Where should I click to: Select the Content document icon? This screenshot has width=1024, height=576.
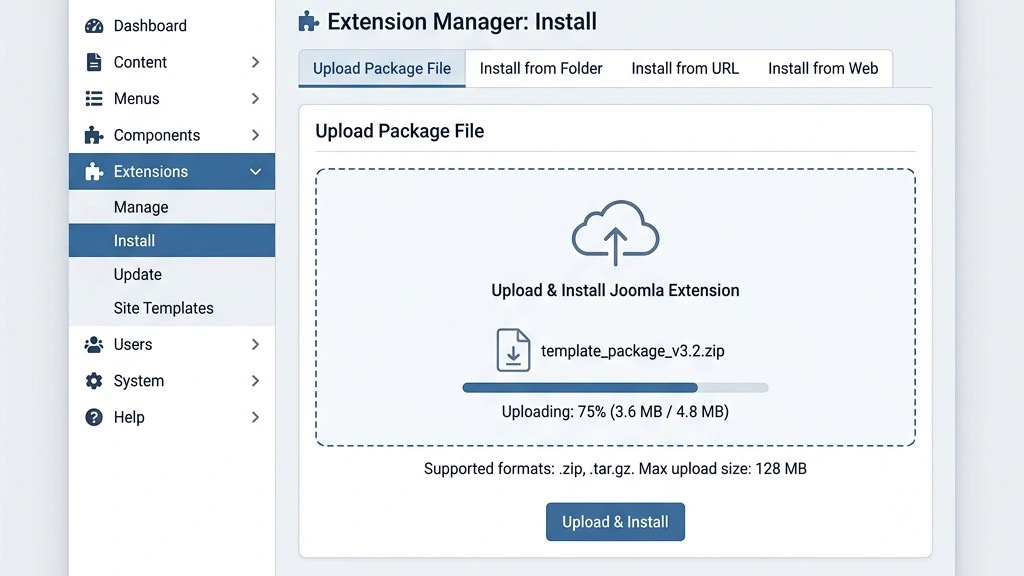pyautogui.click(x=94, y=61)
